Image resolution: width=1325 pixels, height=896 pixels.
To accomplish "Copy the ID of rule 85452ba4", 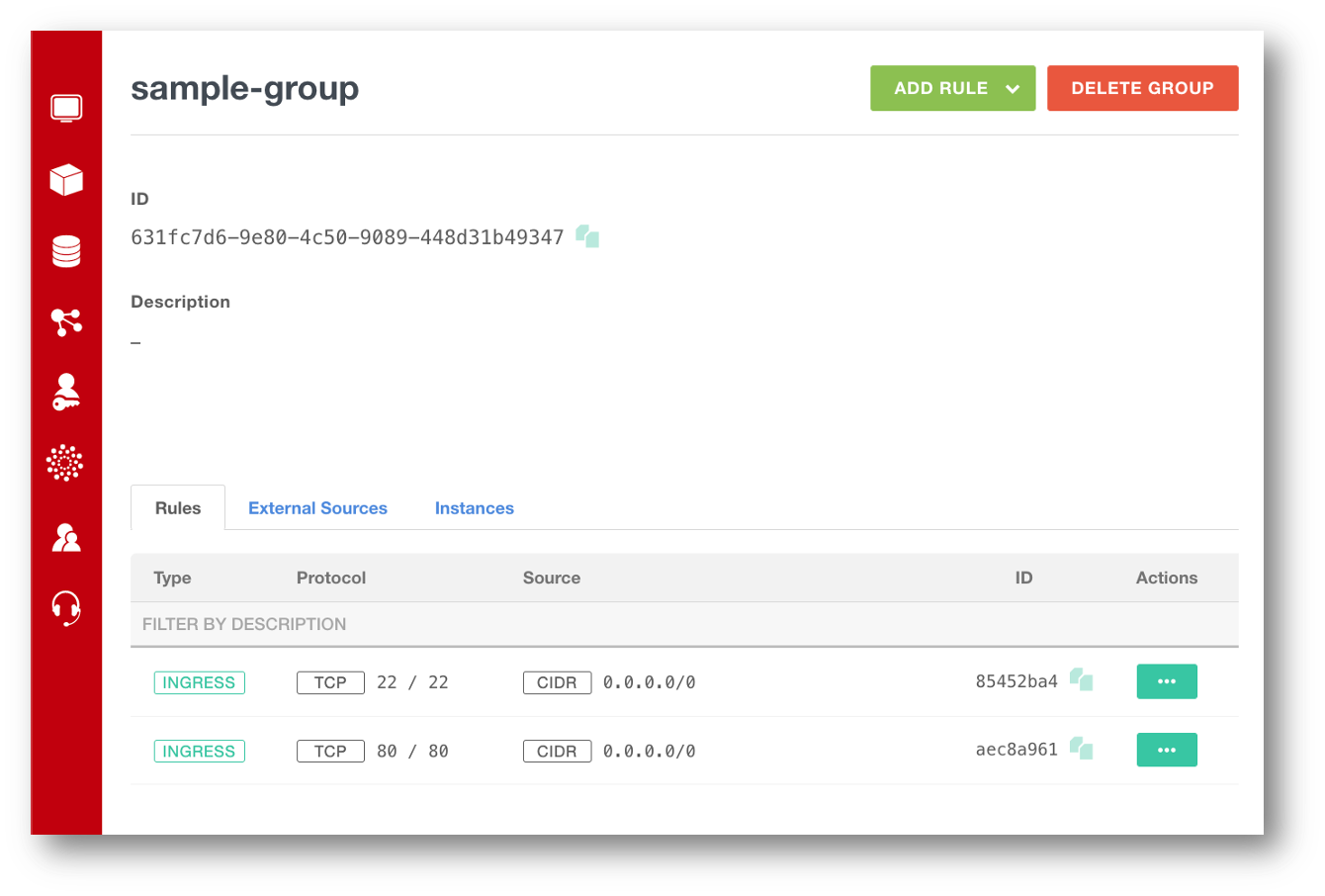I will coord(1082,679).
